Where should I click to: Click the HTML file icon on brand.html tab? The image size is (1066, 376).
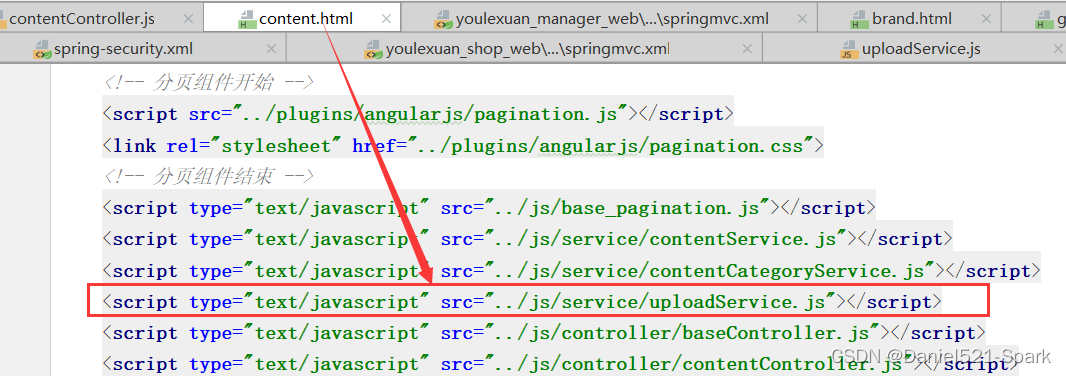tap(859, 20)
